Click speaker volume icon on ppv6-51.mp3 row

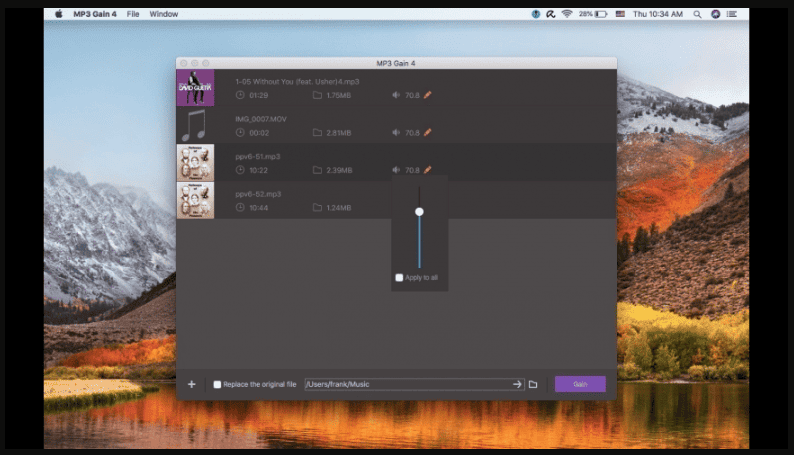[396, 170]
